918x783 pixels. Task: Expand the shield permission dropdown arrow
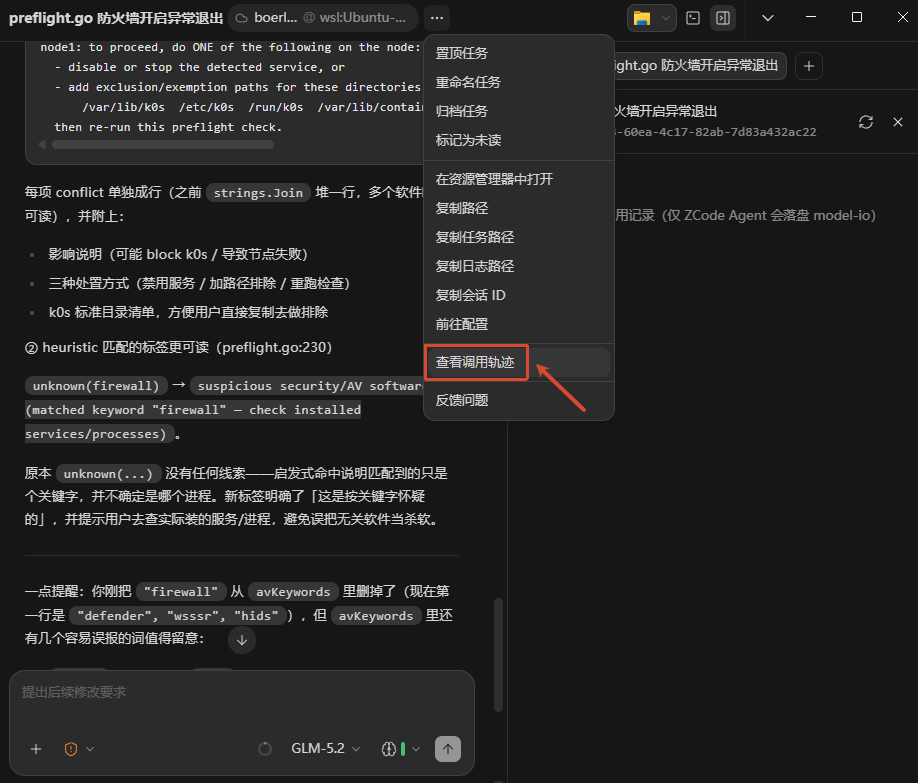(90, 749)
